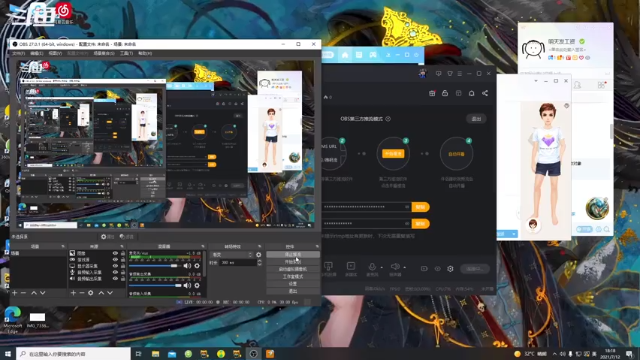640x360 pixels.
Task: Move selected source up with the arrow icon
Action: coord(101,293)
